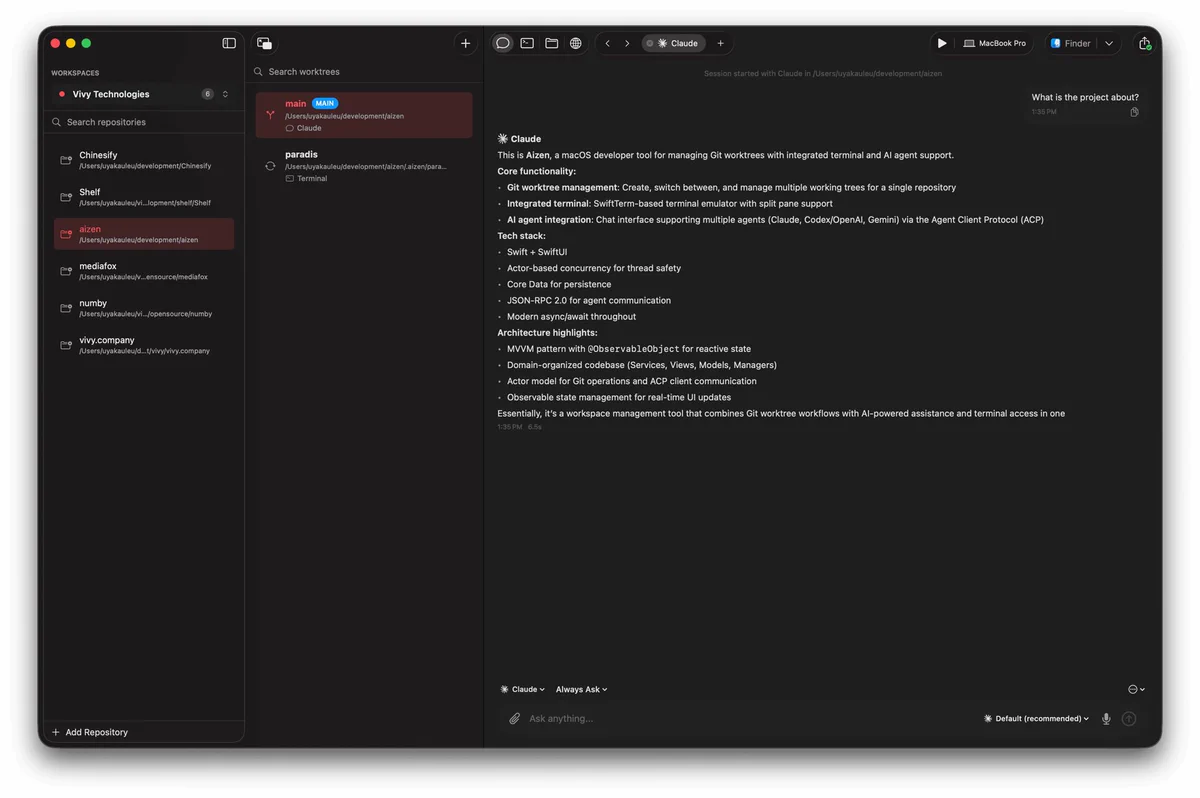The image size is (1200, 798).
Task: Click the vivy.company folder icon
Action: click(x=66, y=345)
